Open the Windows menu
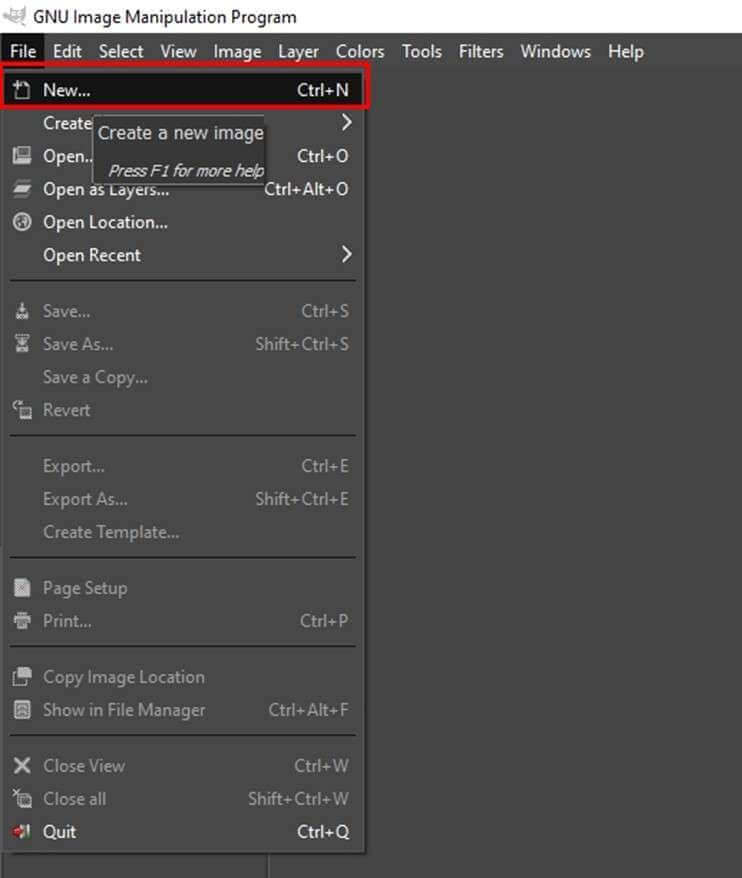Image resolution: width=742 pixels, height=878 pixels. (556, 52)
